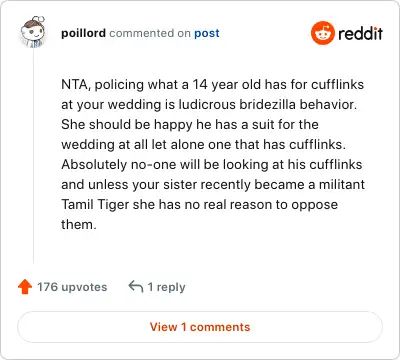
Task: Click the "commented on" text
Action: (150, 33)
